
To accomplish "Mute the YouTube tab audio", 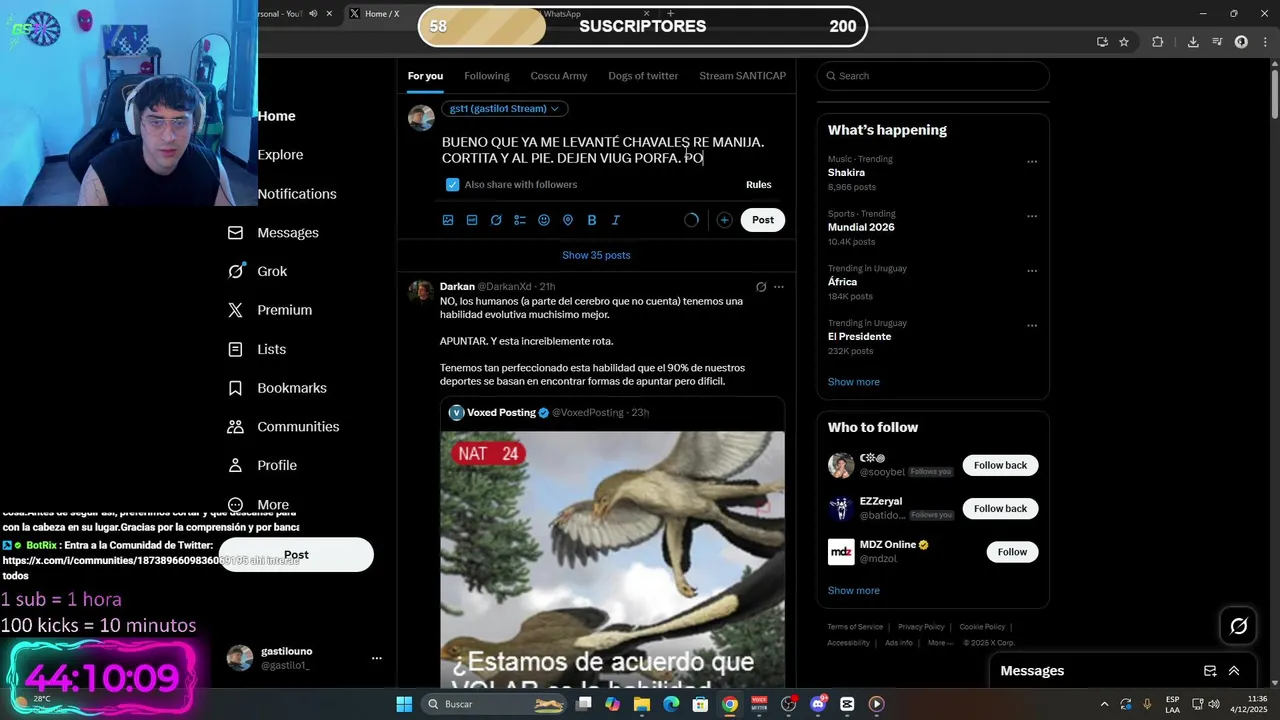I will [x=313, y=14].
